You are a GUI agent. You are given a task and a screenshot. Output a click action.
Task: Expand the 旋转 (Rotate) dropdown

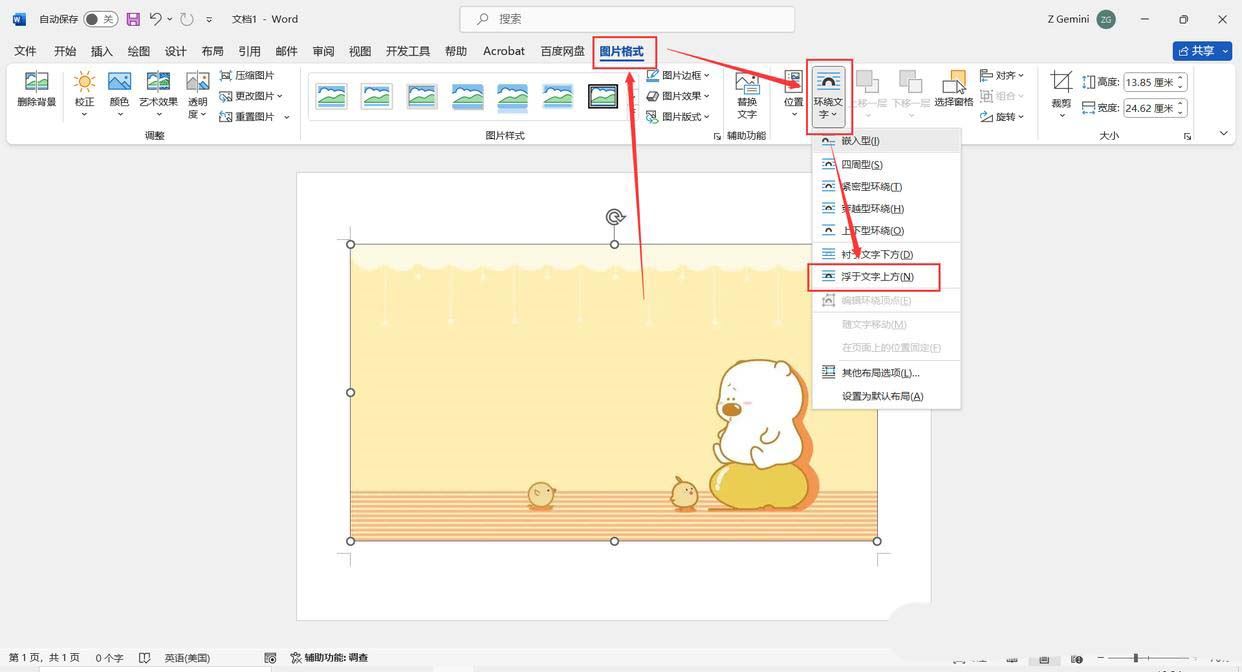coord(1018,116)
